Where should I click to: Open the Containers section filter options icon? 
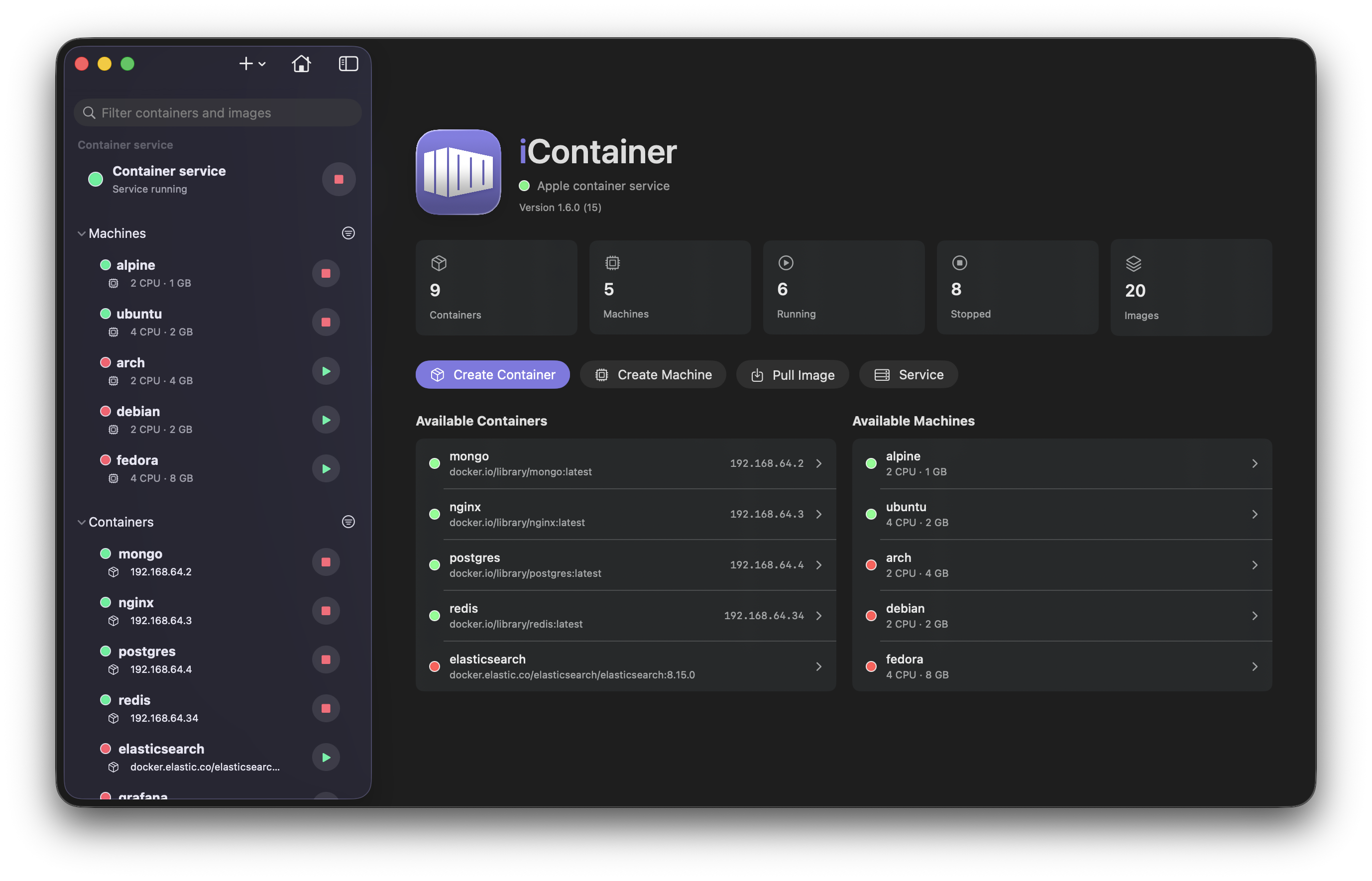tap(348, 522)
